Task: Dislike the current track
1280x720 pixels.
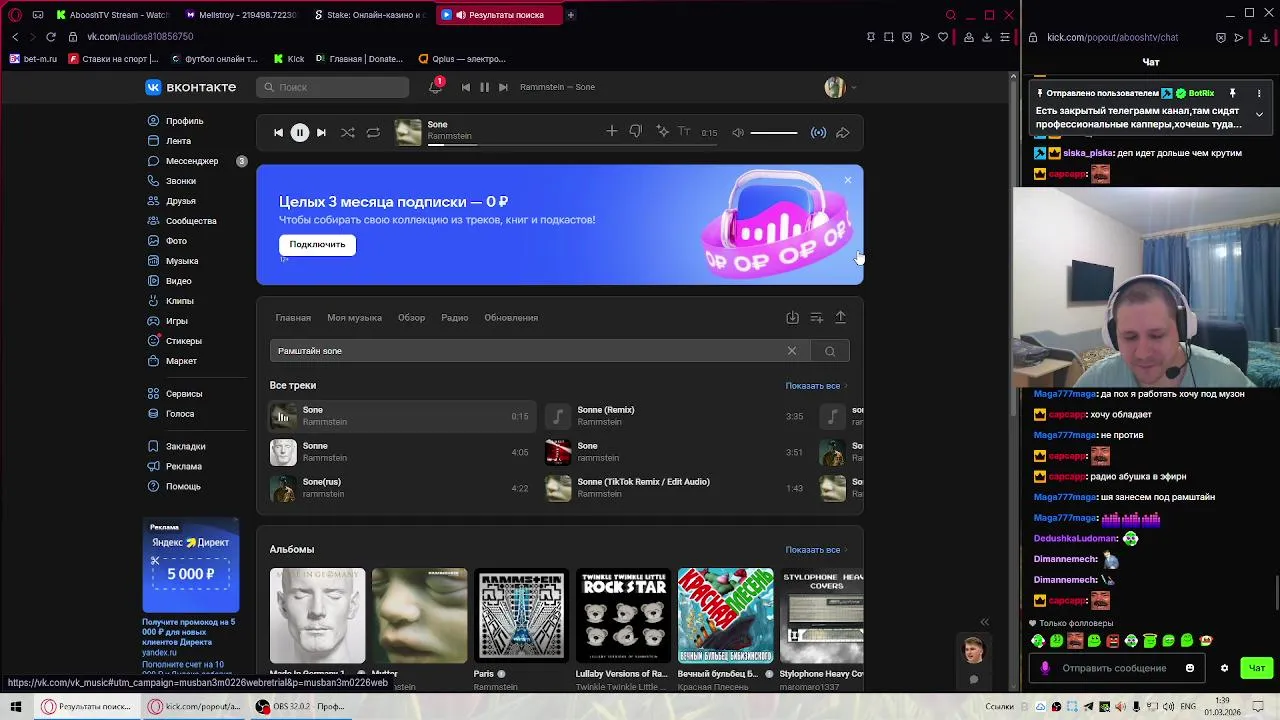Action: coord(635,131)
